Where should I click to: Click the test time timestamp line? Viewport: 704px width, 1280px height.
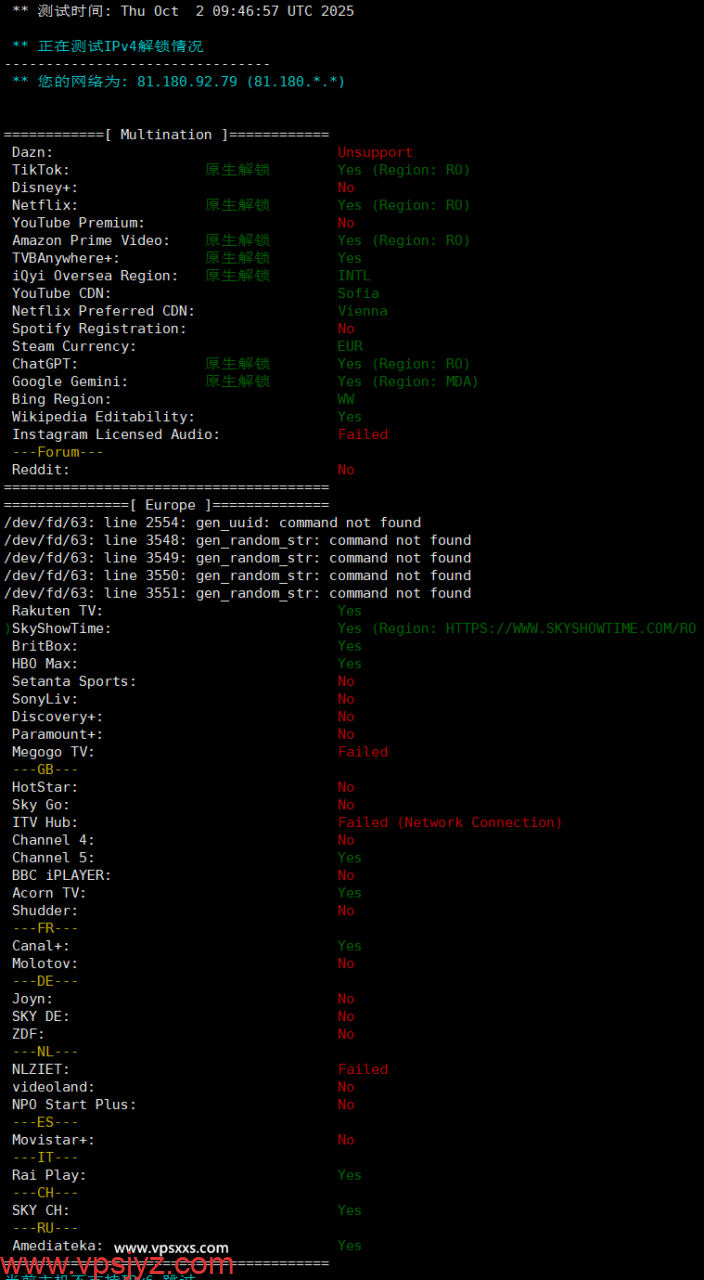[x=182, y=12]
